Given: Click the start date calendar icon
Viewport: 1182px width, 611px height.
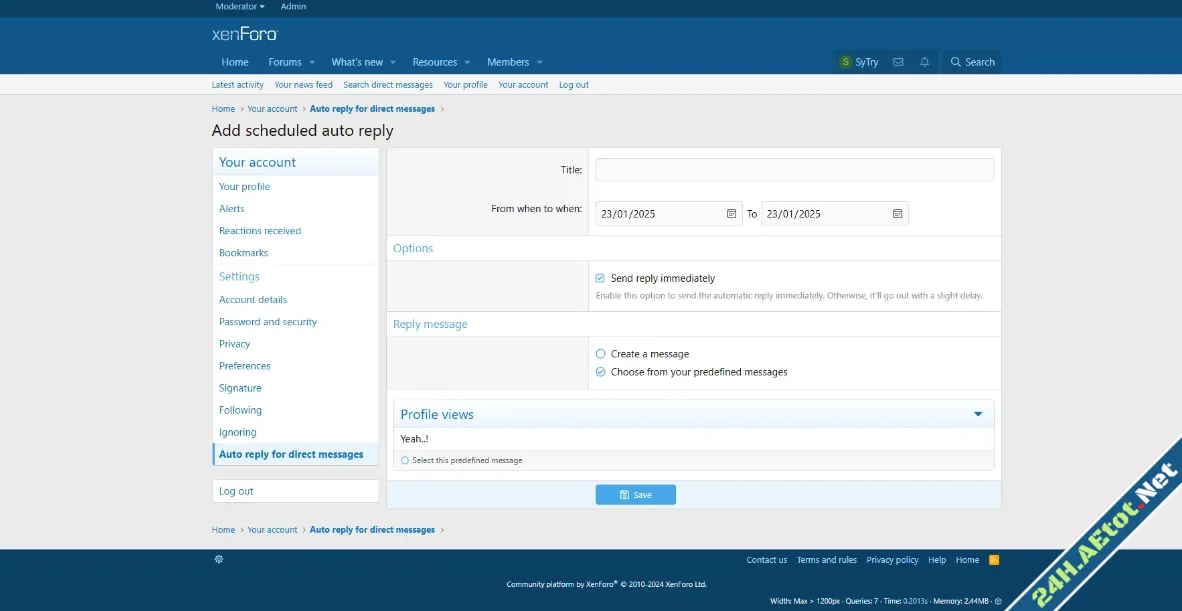Looking at the screenshot, I should point(731,214).
